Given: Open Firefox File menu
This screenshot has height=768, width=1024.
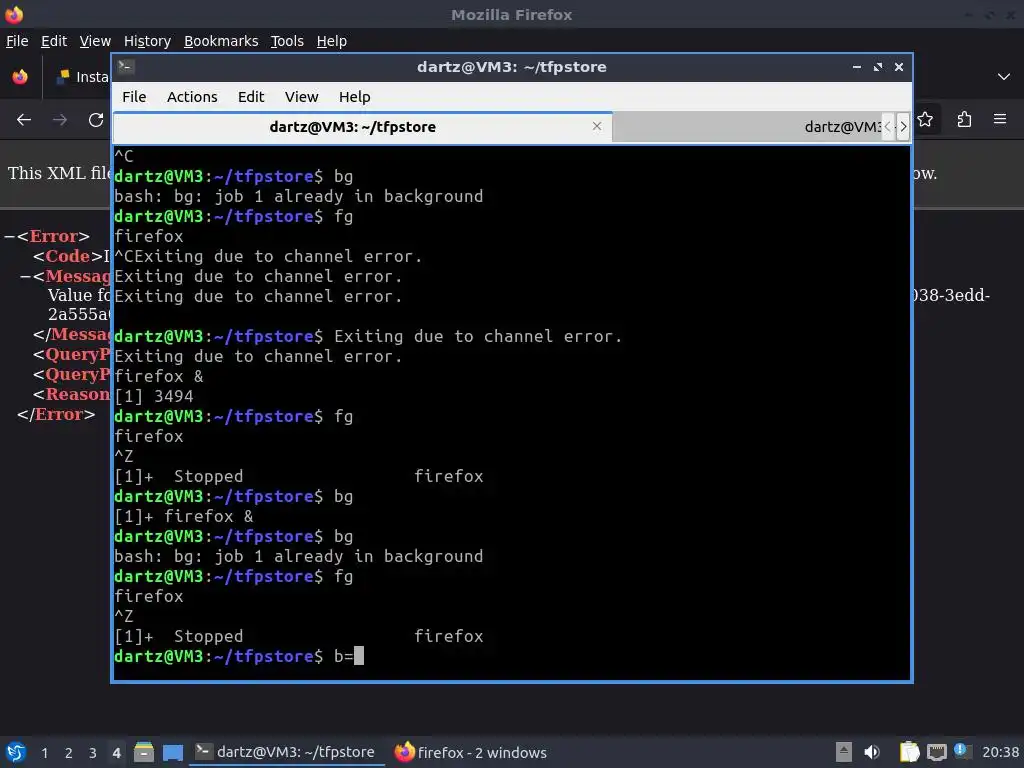Looking at the screenshot, I should tap(17, 41).
